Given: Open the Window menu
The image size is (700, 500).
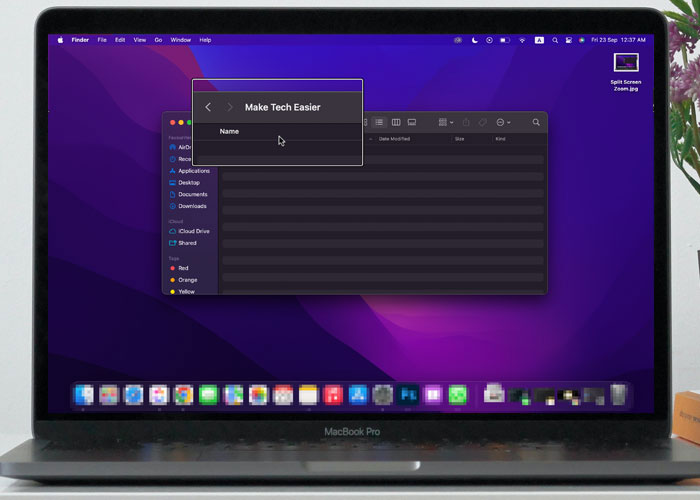Looking at the screenshot, I should (x=181, y=40).
